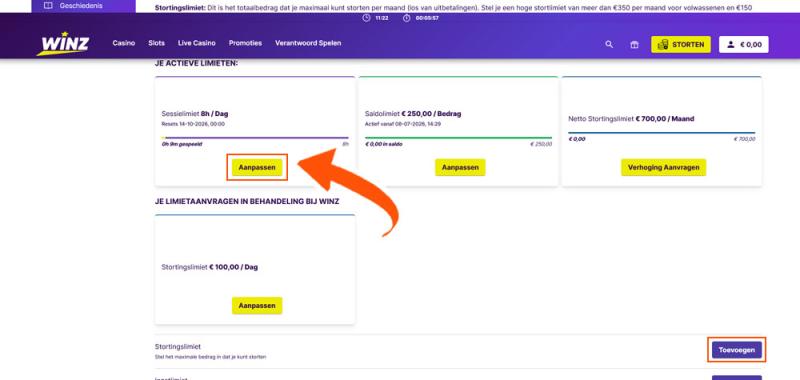800x380 pixels.
Task: Click the 00:05:57 session timer text
Action: [427, 18]
